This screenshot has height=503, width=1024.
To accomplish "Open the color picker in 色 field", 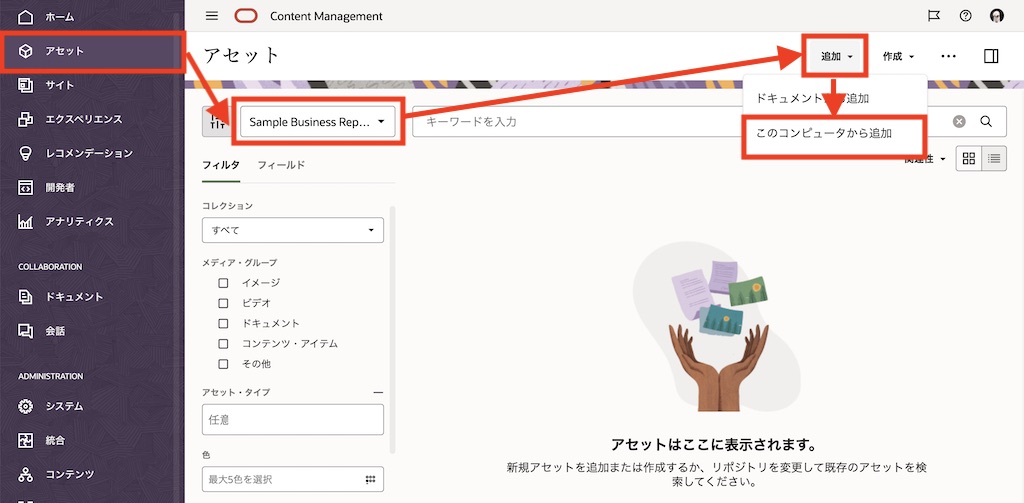I will (x=370, y=479).
